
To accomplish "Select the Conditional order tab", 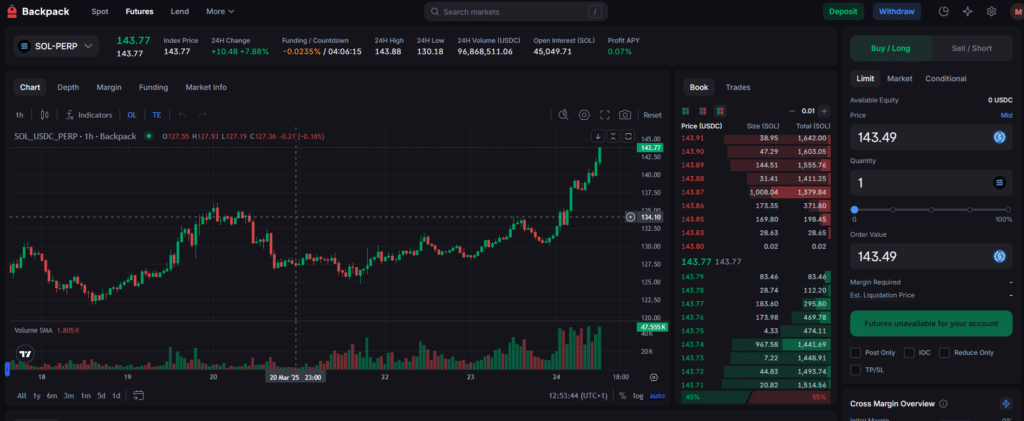I will coord(946,78).
